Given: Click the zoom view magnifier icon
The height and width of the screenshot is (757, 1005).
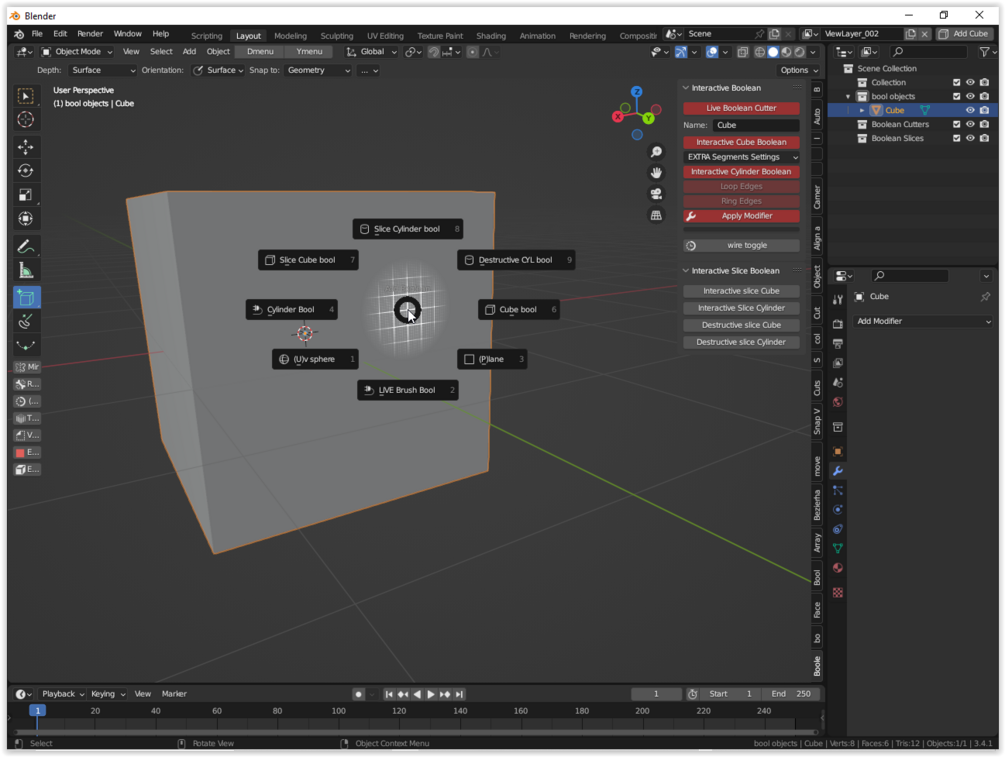Looking at the screenshot, I should (x=656, y=152).
